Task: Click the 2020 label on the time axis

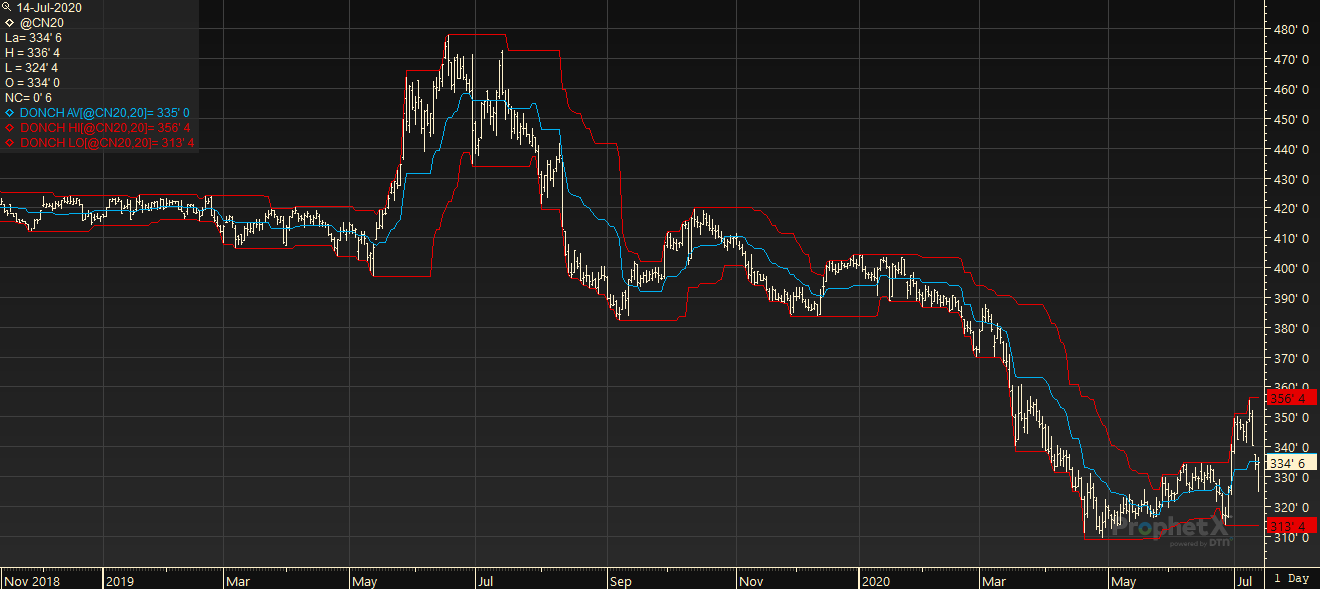Action: click(x=874, y=580)
